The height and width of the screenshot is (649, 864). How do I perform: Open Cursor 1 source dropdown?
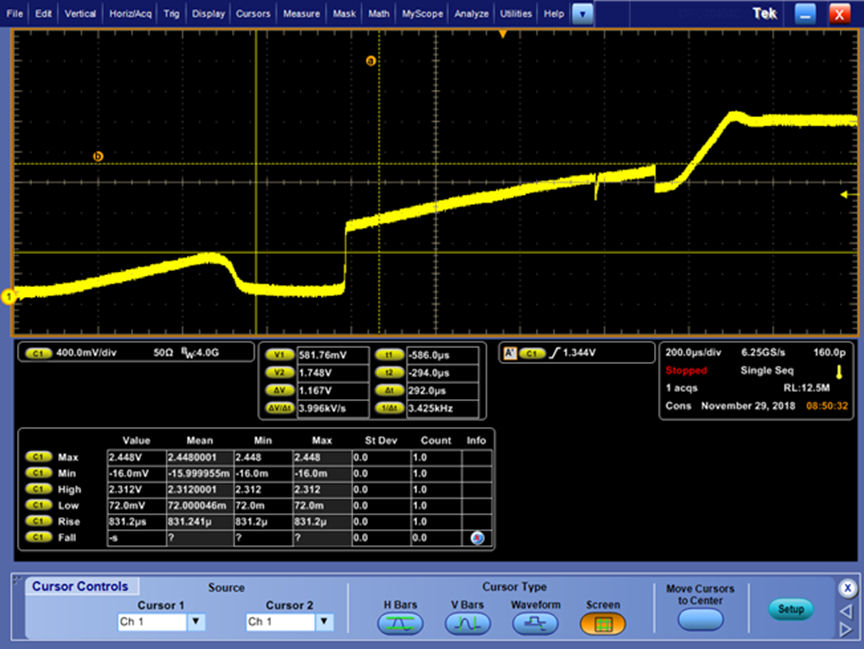[196, 621]
